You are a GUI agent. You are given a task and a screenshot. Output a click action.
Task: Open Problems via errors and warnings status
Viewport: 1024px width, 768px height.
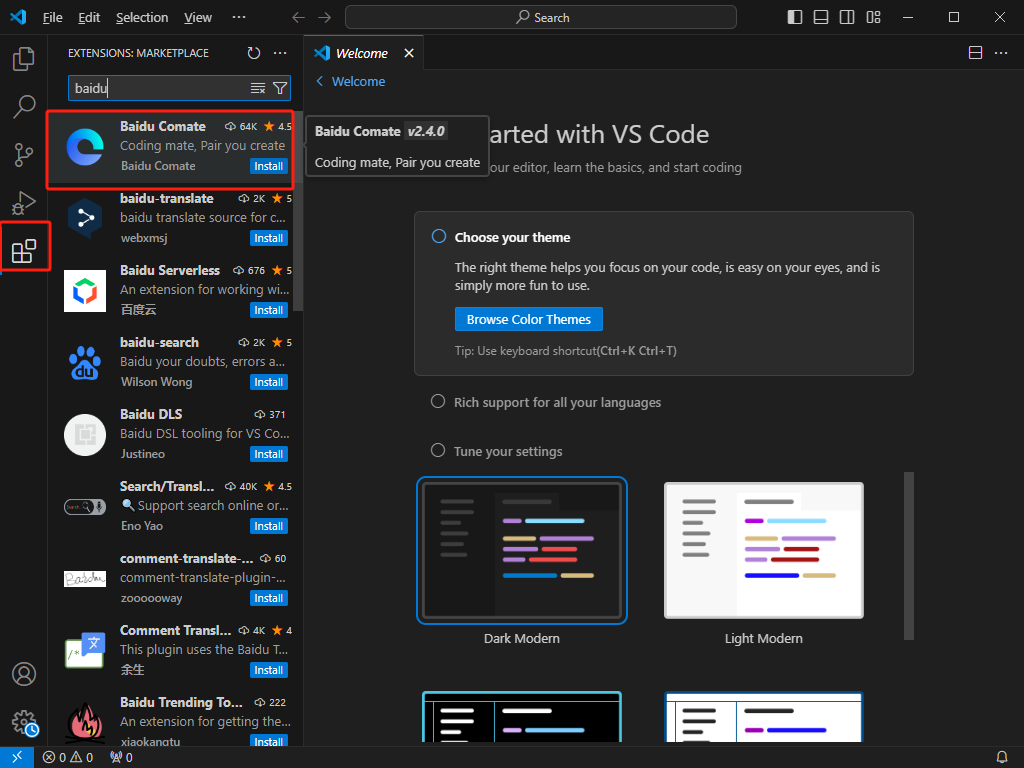click(68, 758)
